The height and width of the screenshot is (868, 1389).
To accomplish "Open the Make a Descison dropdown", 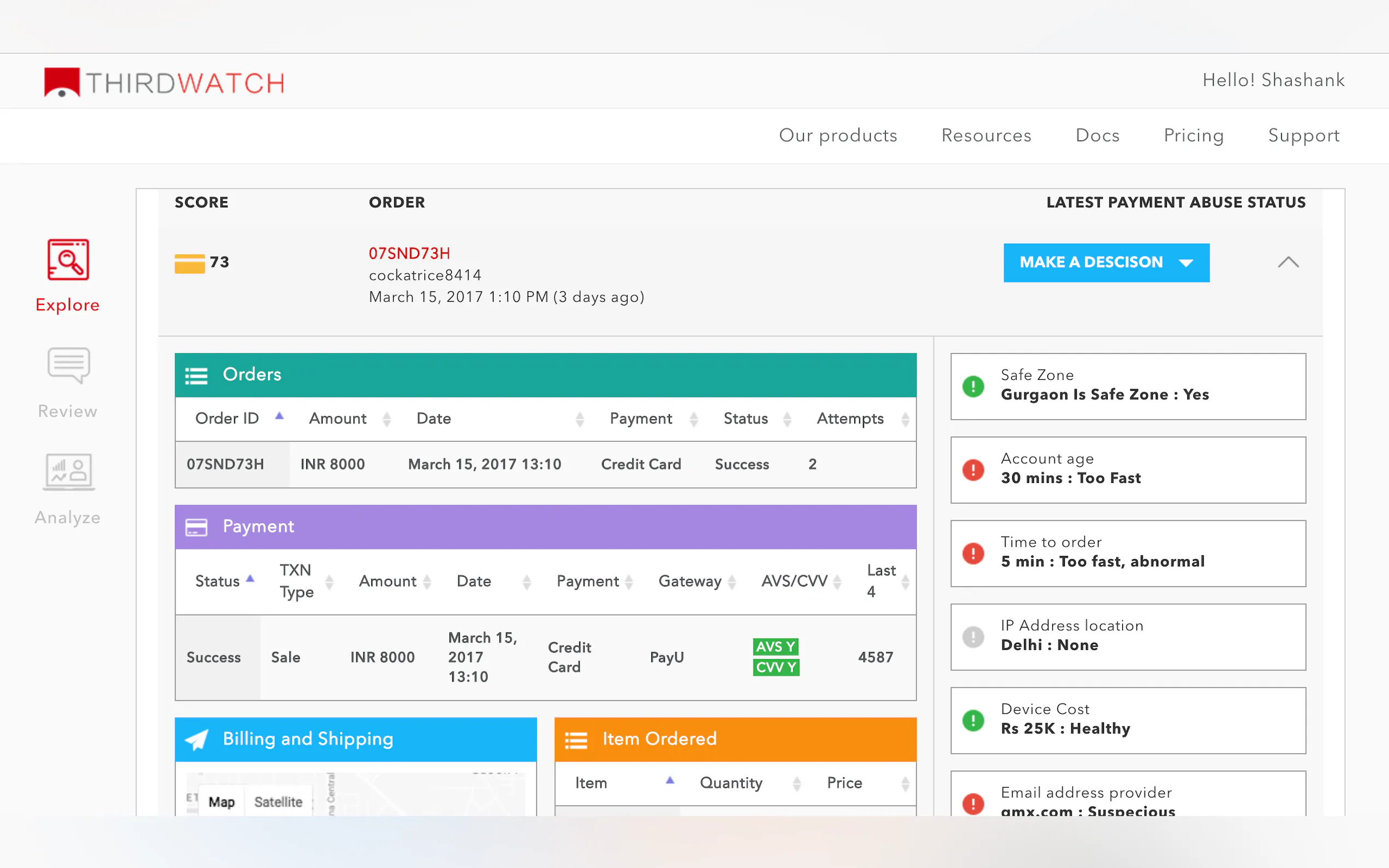I will tap(1106, 263).
